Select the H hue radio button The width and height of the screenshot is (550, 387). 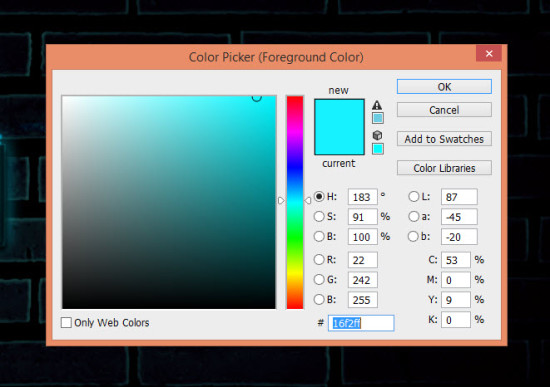[x=319, y=196]
